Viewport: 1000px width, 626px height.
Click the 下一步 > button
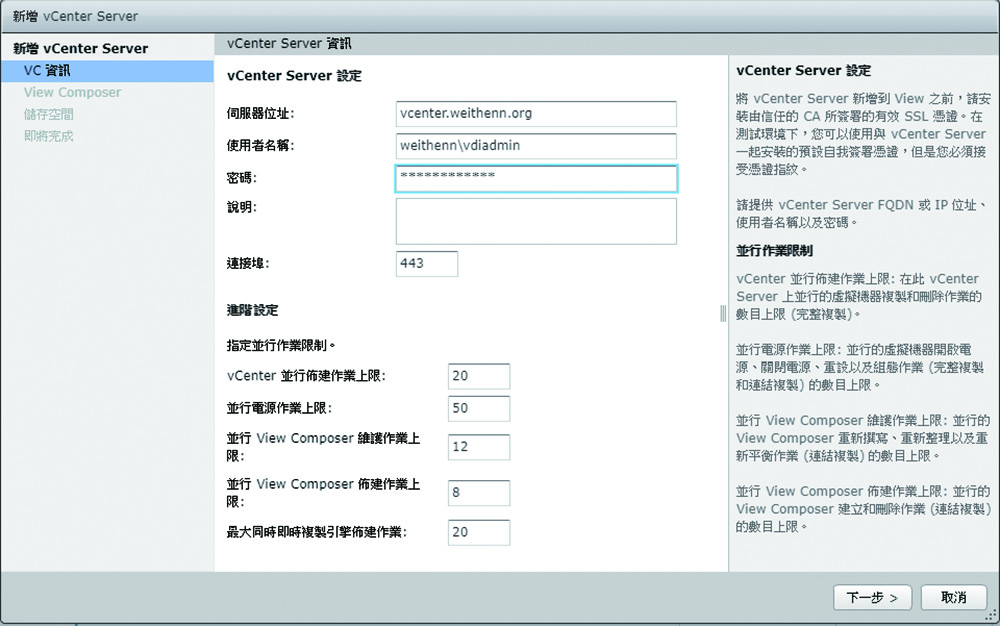872,597
